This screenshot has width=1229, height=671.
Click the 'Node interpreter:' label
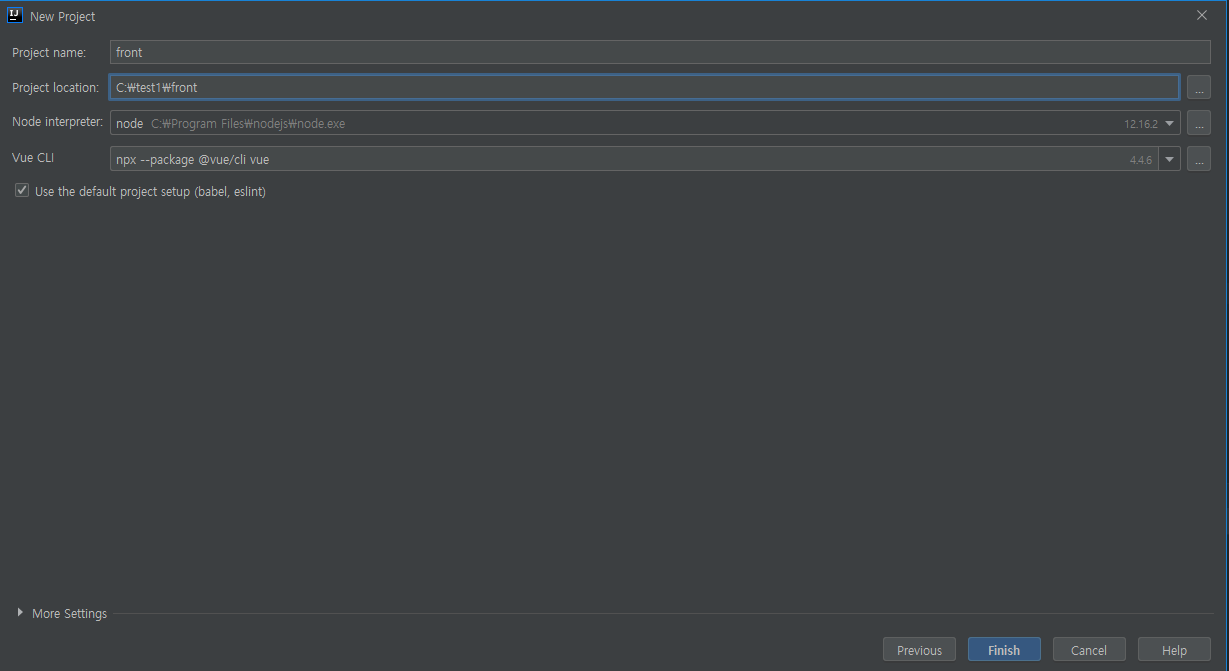click(57, 122)
